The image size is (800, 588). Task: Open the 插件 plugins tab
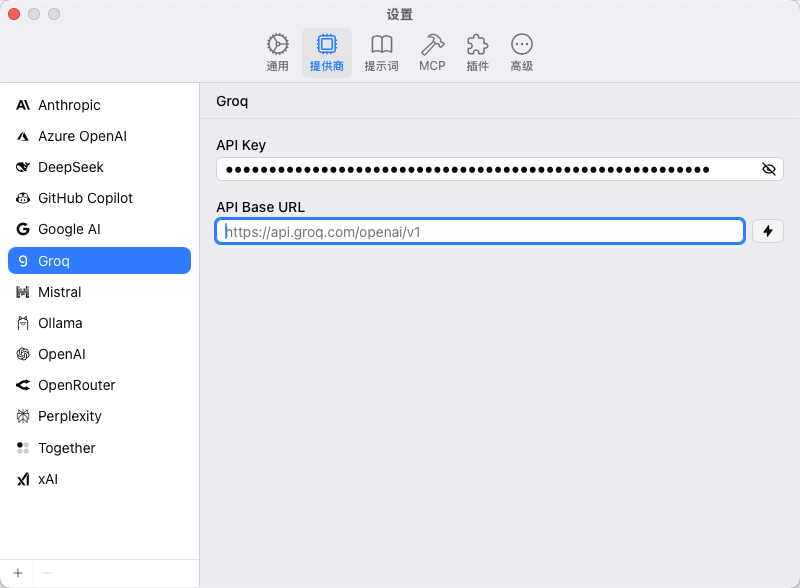(477, 53)
